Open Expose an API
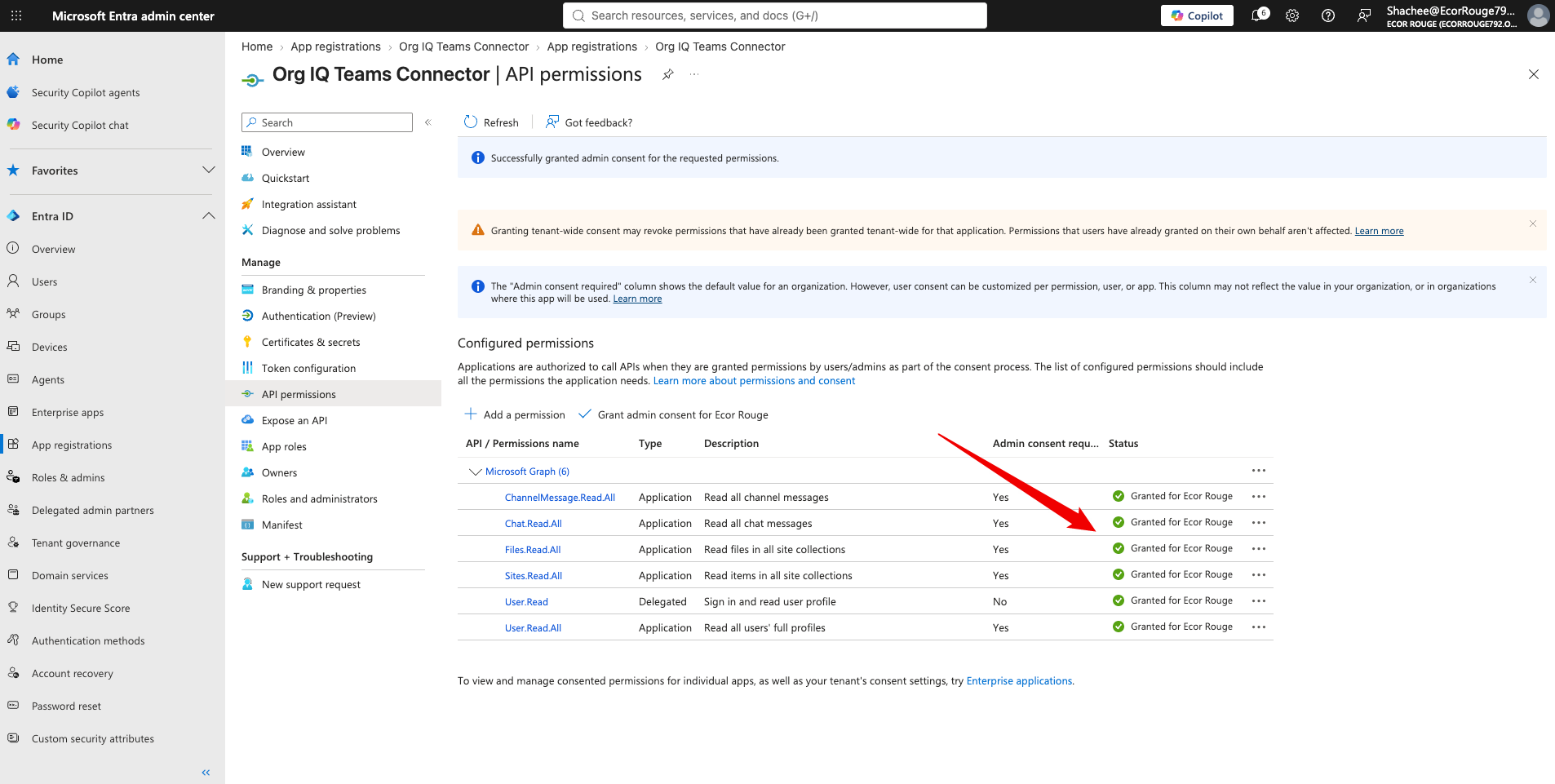Image resolution: width=1555 pixels, height=784 pixels. coord(294,420)
